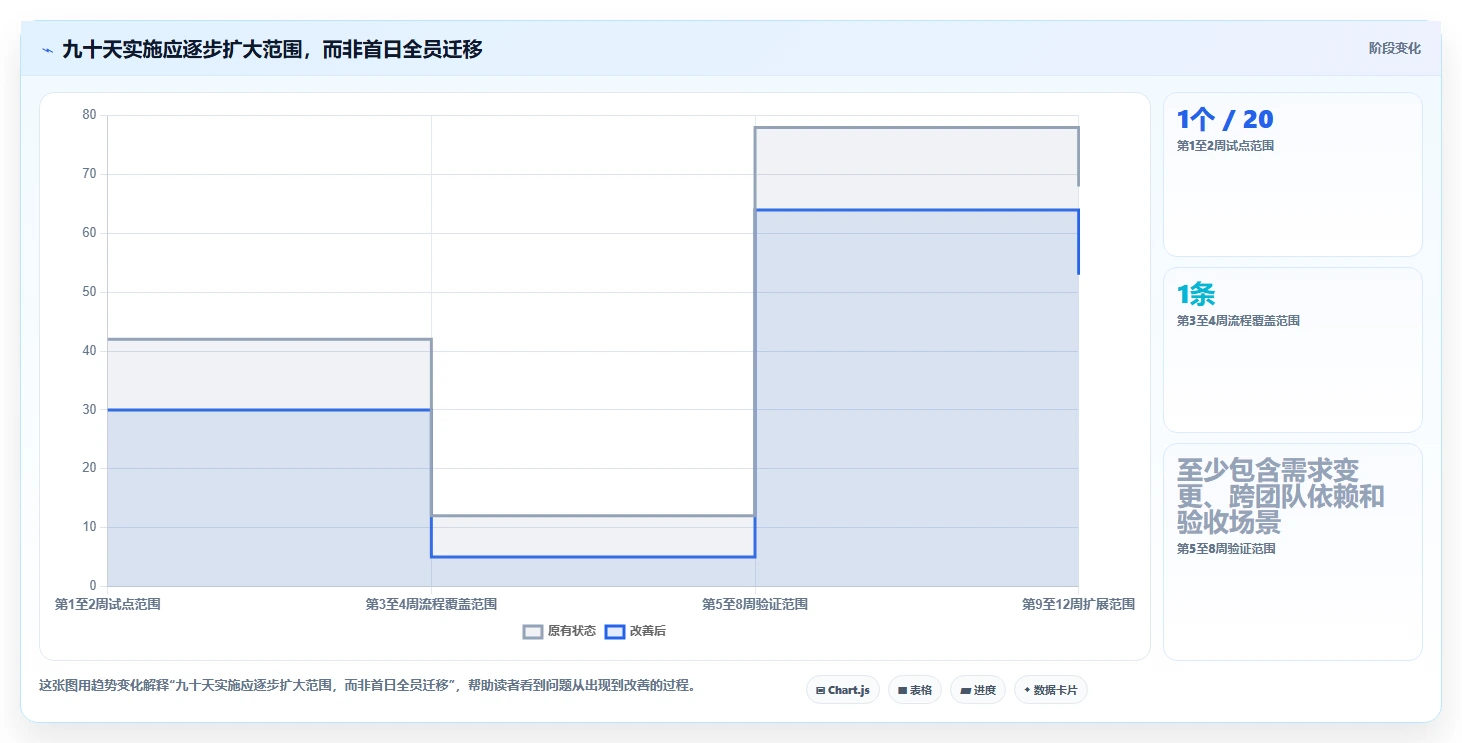Image resolution: width=1462 pixels, height=743 pixels.
Task: Click the chart description text below the chart
Action: click(367, 686)
